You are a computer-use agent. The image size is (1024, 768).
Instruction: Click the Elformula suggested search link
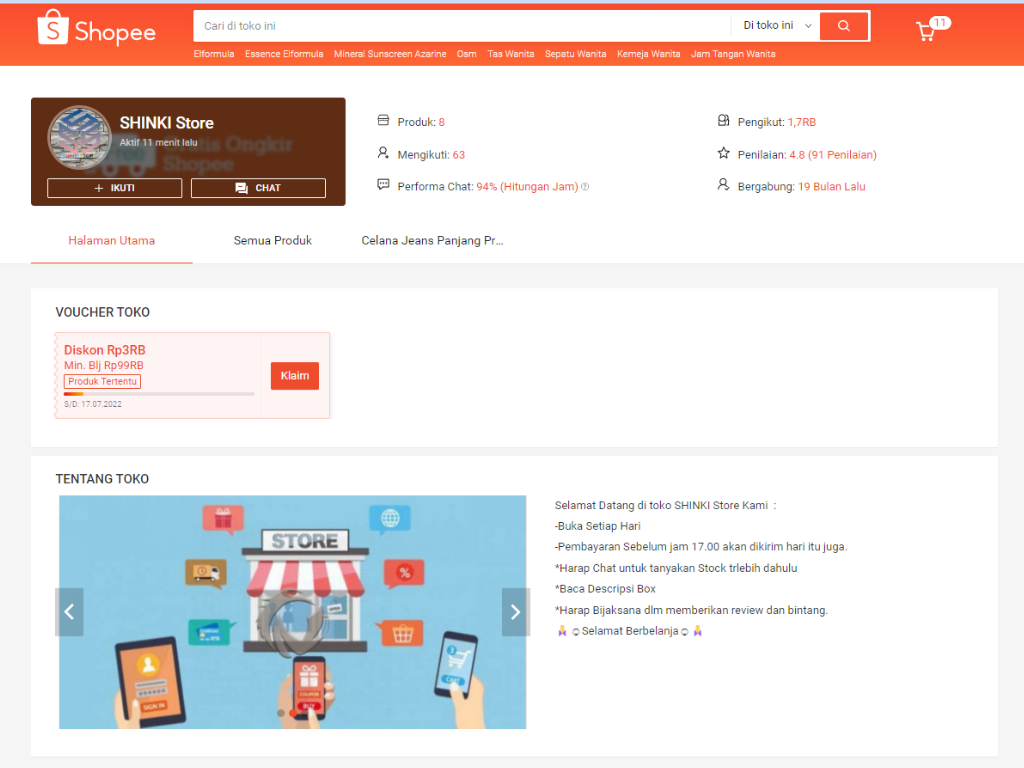tap(214, 54)
